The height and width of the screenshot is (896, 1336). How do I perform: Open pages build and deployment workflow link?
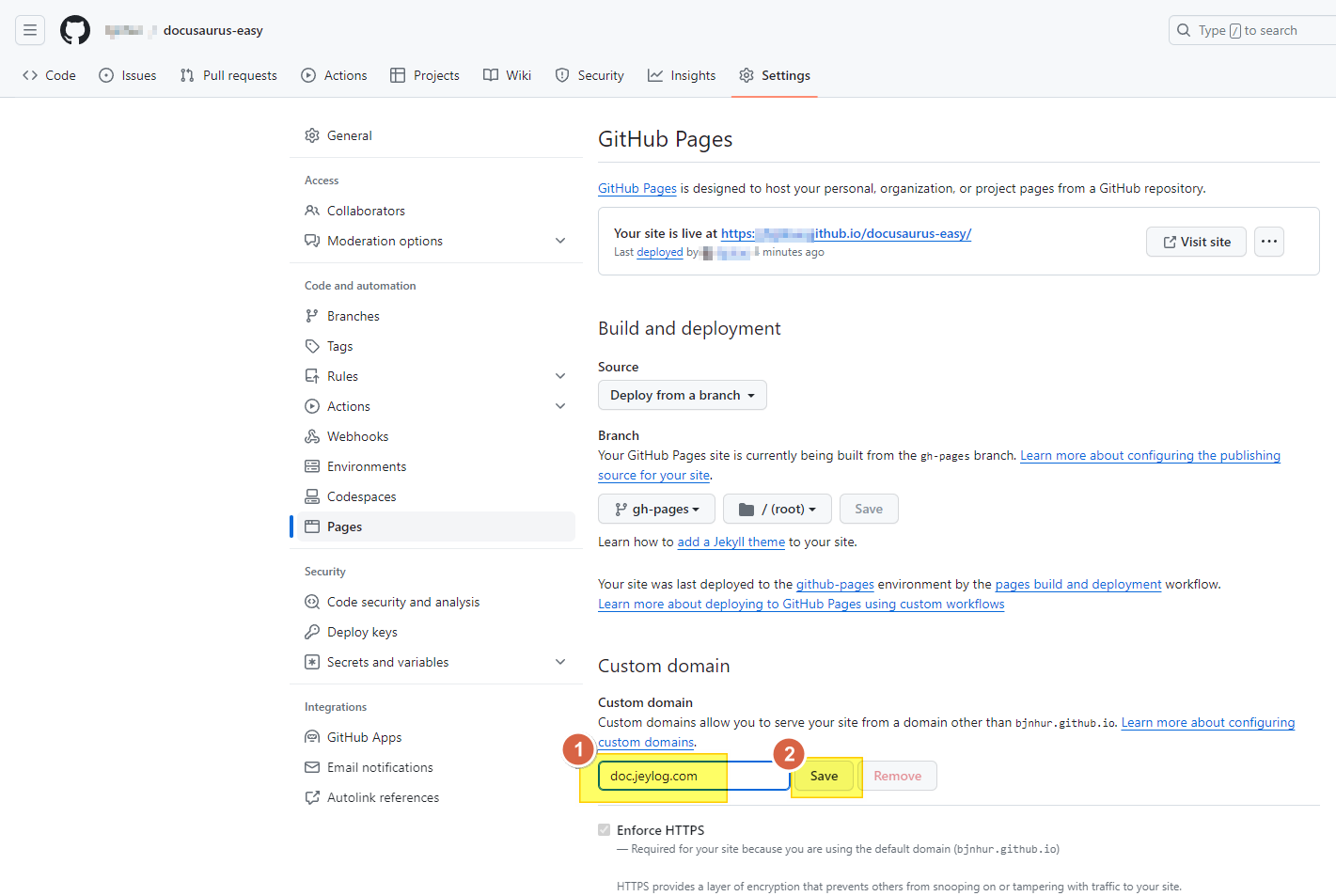(1078, 584)
